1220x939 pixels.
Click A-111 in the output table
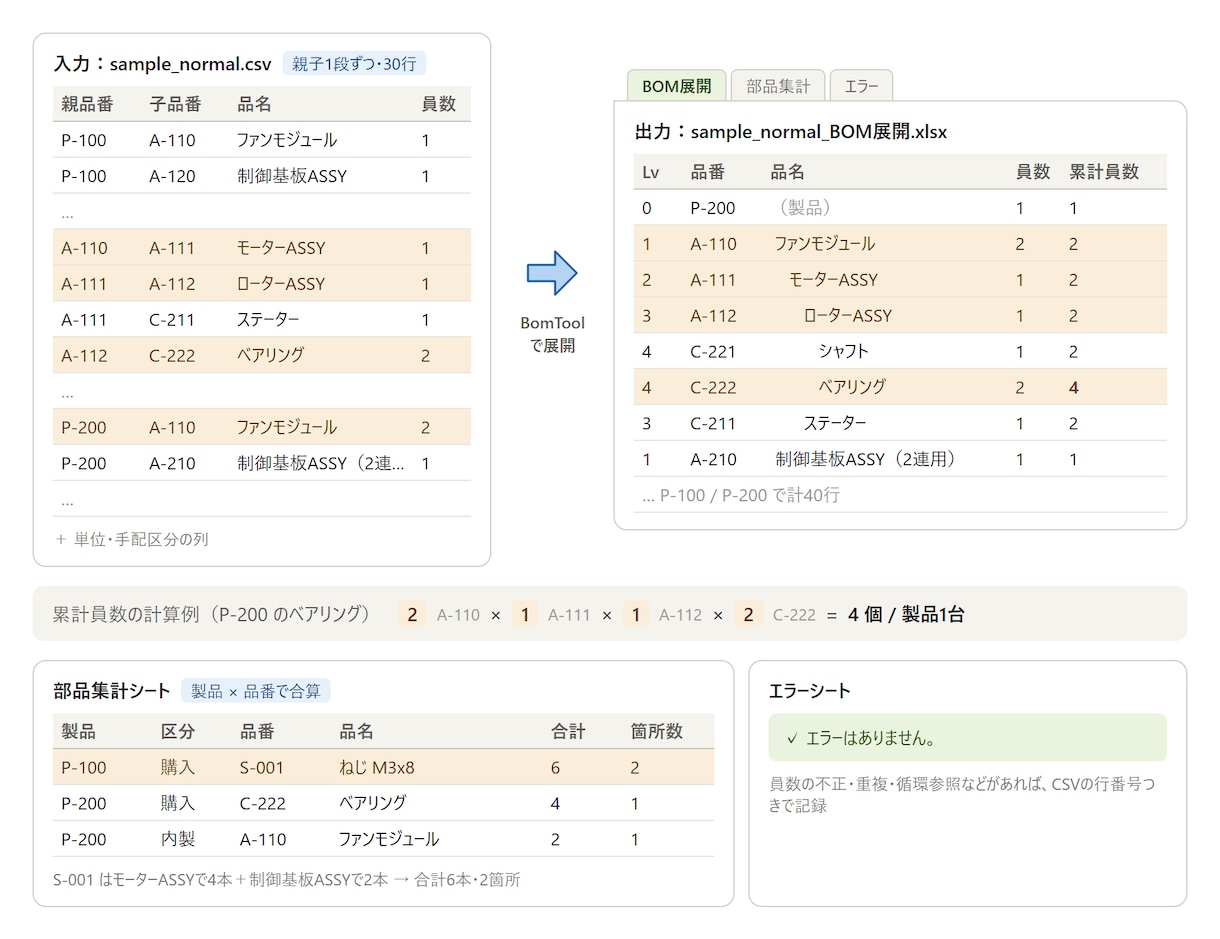pos(713,280)
